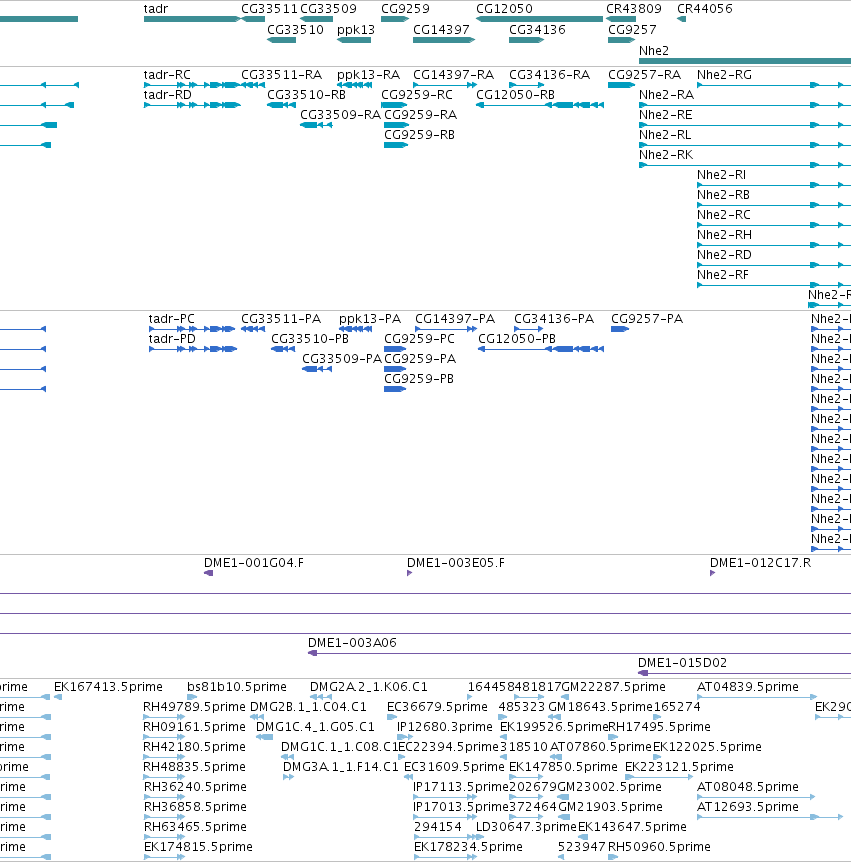The height and width of the screenshot is (862, 851).
Task: Click protein CG33511-PA
Action: pyautogui.click(x=281, y=319)
